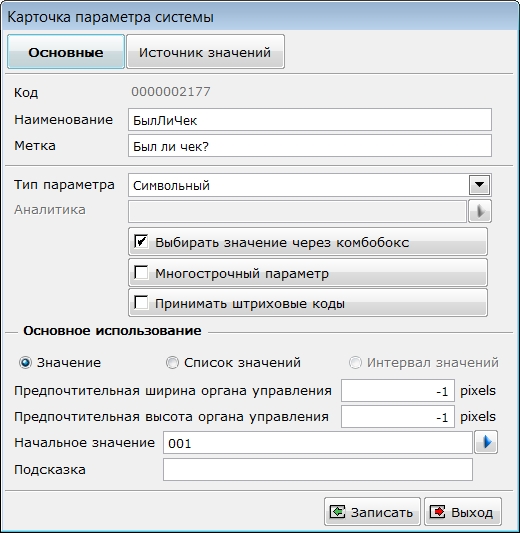
Task: Click the Аналитика field arrow button
Action: click(480, 211)
